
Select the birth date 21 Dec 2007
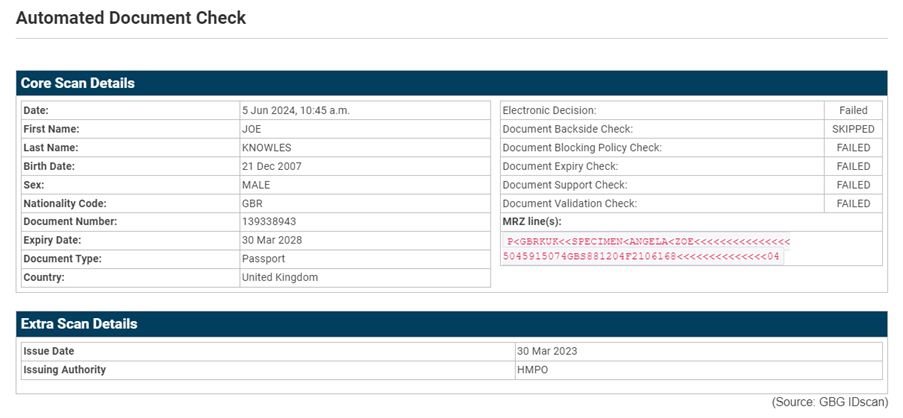coord(272,166)
